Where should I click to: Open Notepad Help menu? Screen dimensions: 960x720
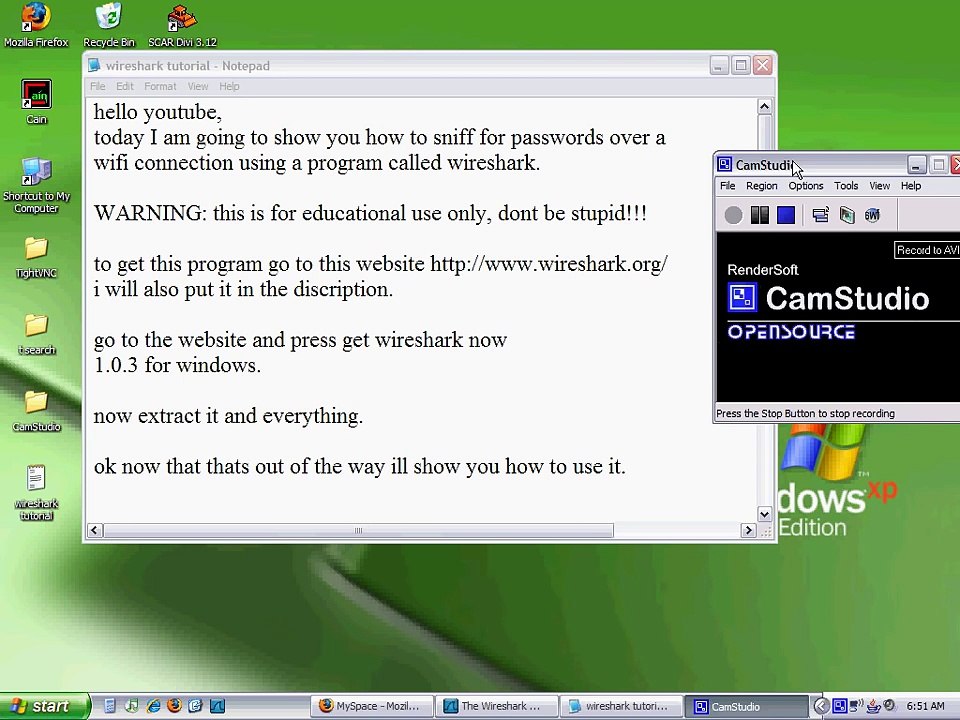(230, 86)
